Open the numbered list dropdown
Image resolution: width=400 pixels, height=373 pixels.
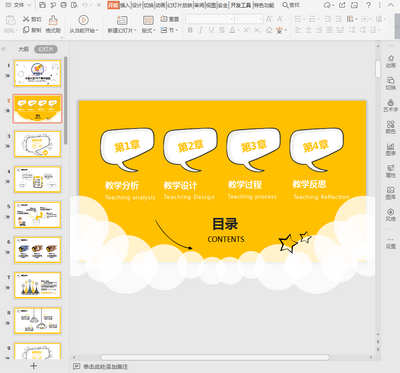point(314,19)
